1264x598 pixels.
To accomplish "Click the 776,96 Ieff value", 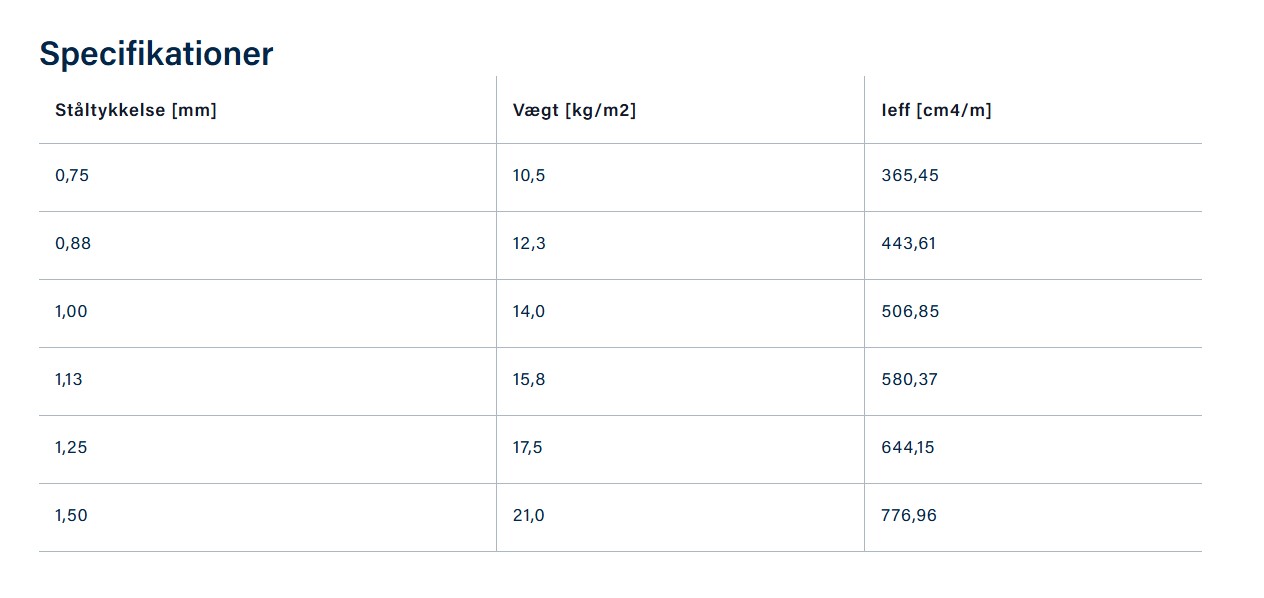I will tap(909, 516).
